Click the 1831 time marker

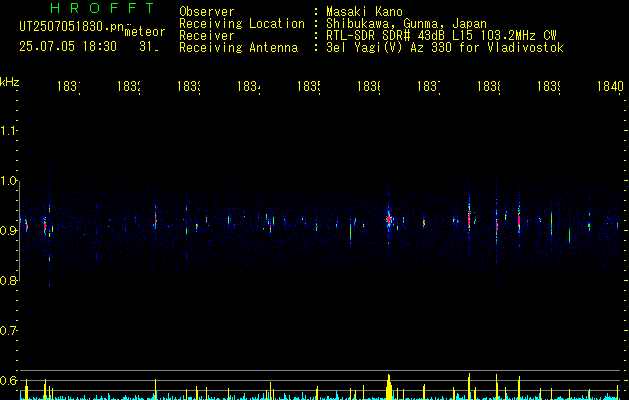(69, 86)
